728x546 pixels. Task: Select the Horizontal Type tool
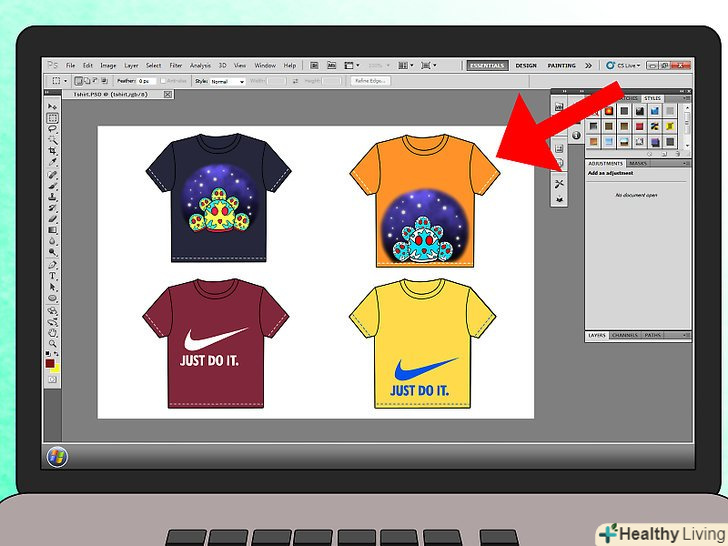click(x=53, y=275)
